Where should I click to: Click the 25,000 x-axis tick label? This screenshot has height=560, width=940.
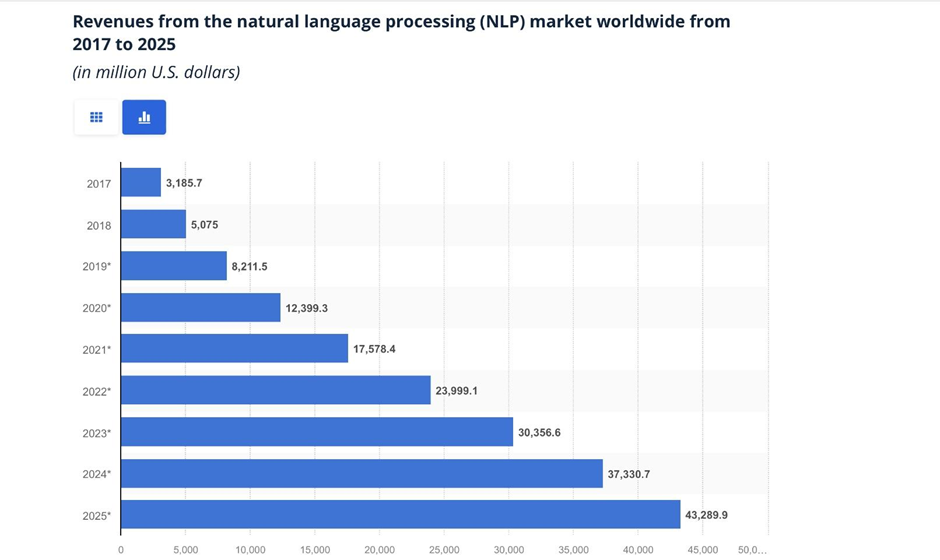[x=444, y=549]
